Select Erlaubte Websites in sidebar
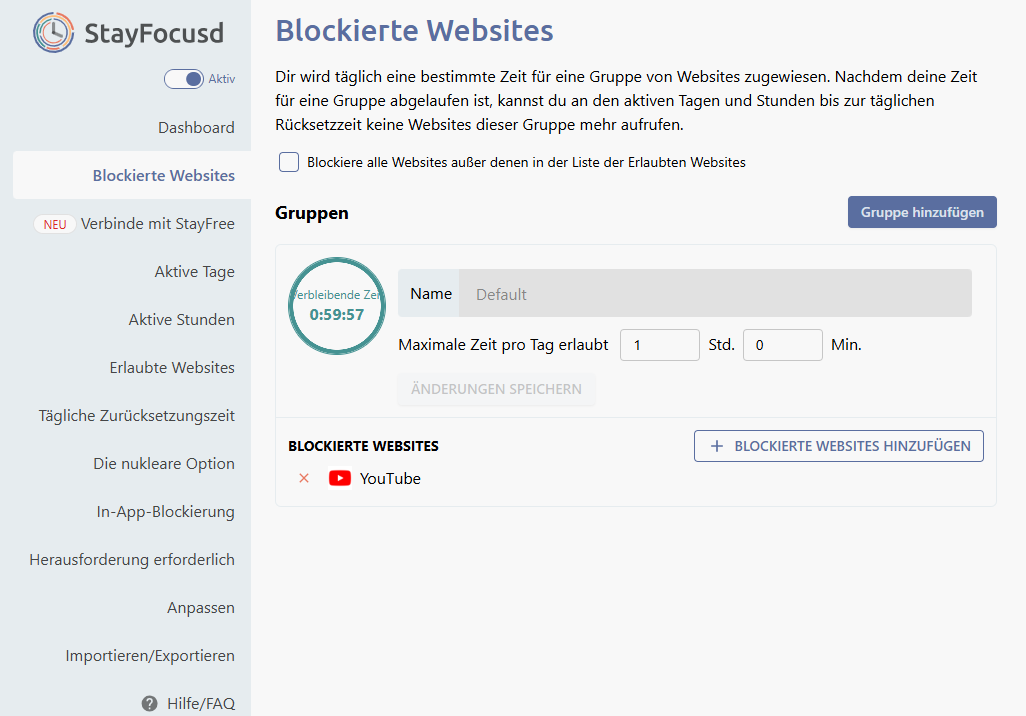The height and width of the screenshot is (716, 1026). click(172, 367)
